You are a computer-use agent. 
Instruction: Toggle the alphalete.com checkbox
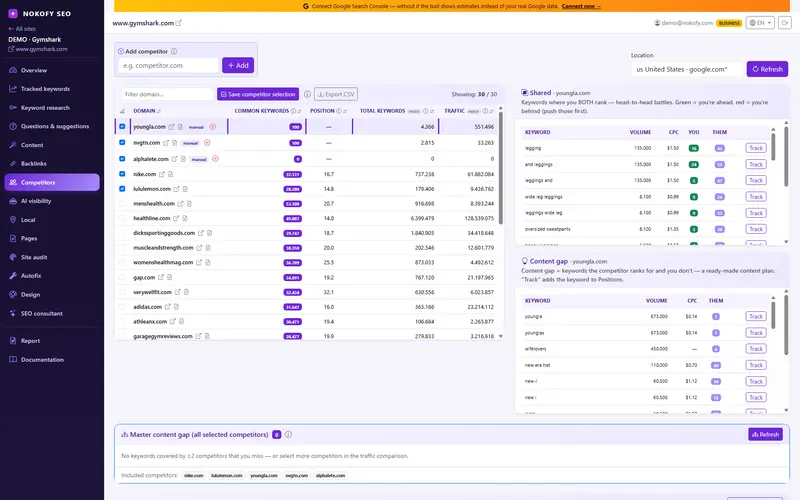pyautogui.click(x=122, y=159)
